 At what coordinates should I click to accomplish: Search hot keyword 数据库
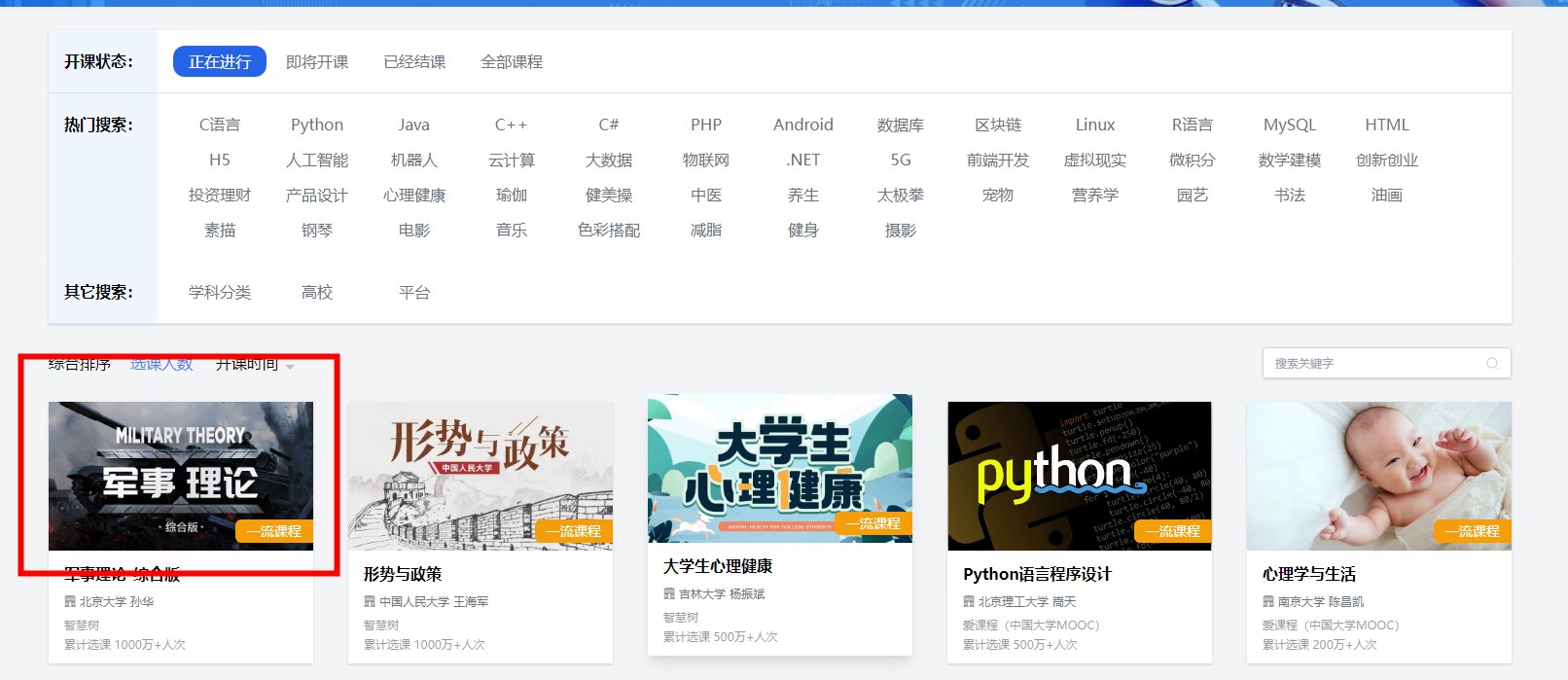pos(901,125)
